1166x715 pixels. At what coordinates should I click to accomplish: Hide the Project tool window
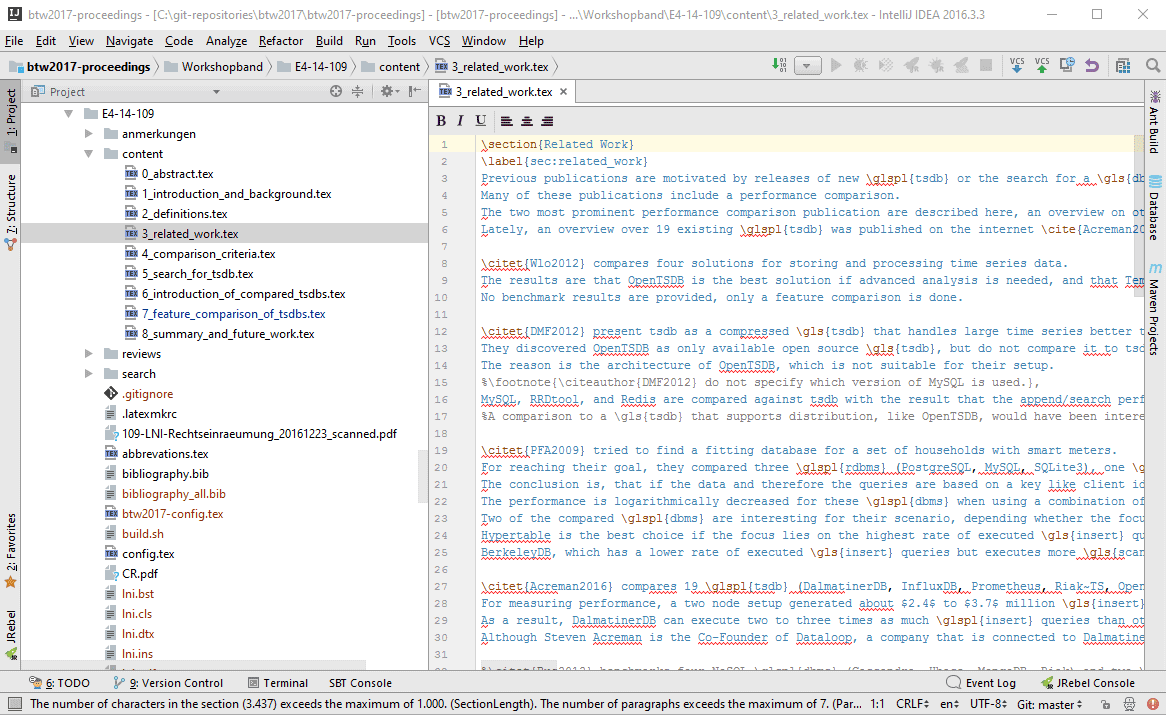point(415,91)
